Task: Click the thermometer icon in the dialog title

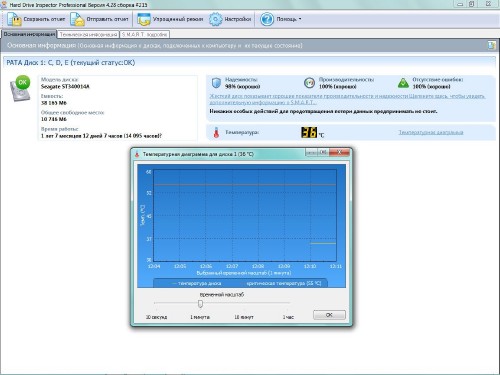Action: click(x=137, y=154)
